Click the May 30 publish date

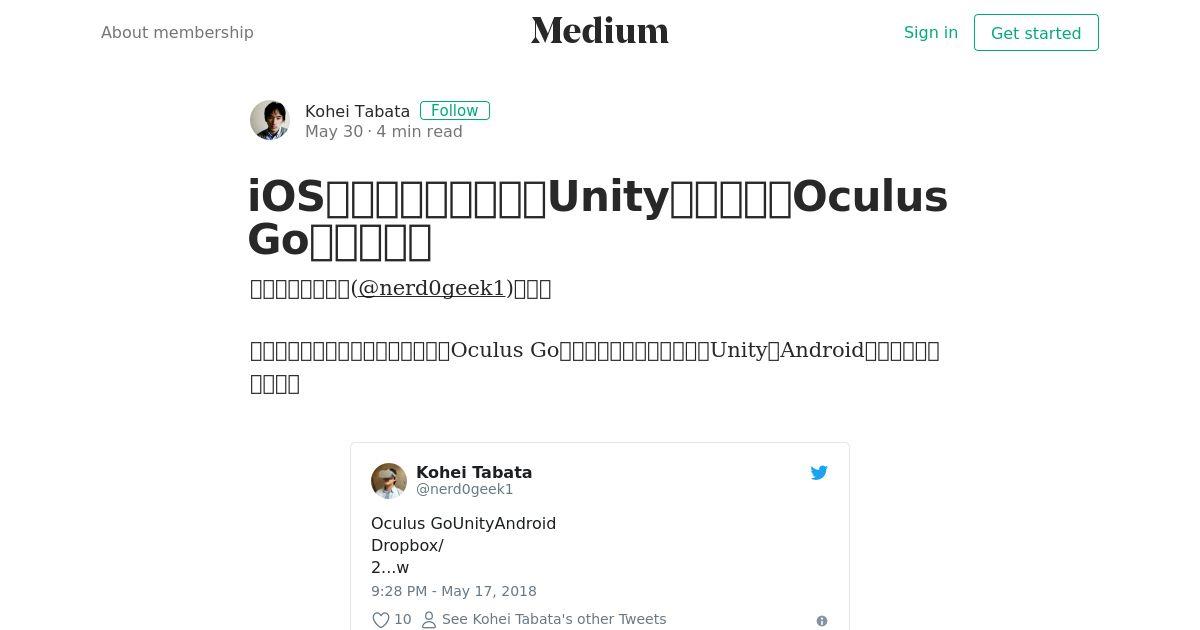tap(334, 132)
